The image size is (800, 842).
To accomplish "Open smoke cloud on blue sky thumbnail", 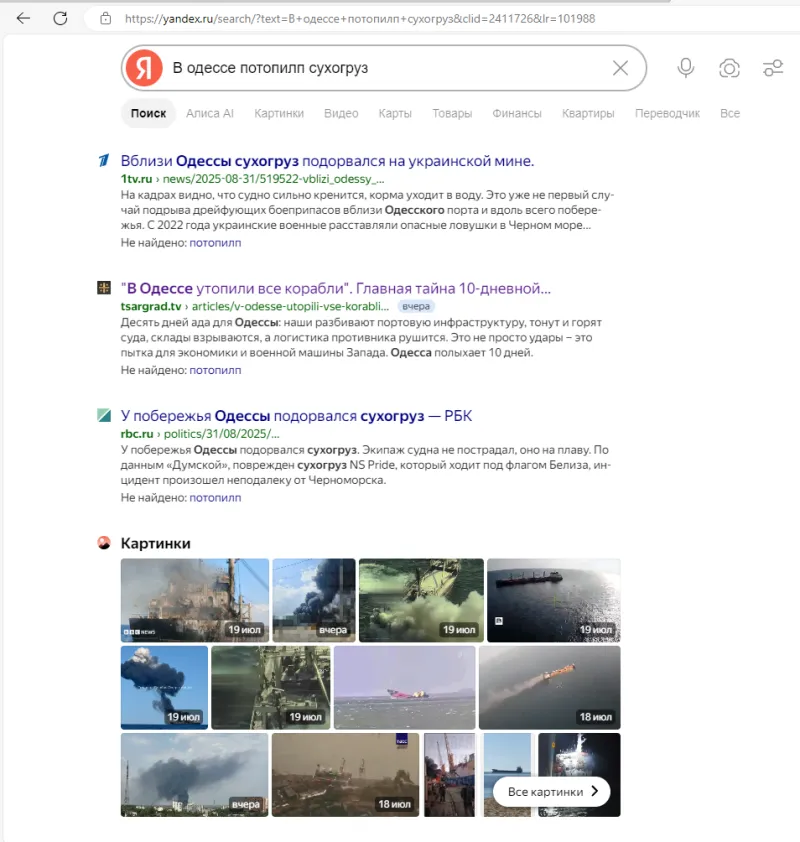I will [x=164, y=687].
